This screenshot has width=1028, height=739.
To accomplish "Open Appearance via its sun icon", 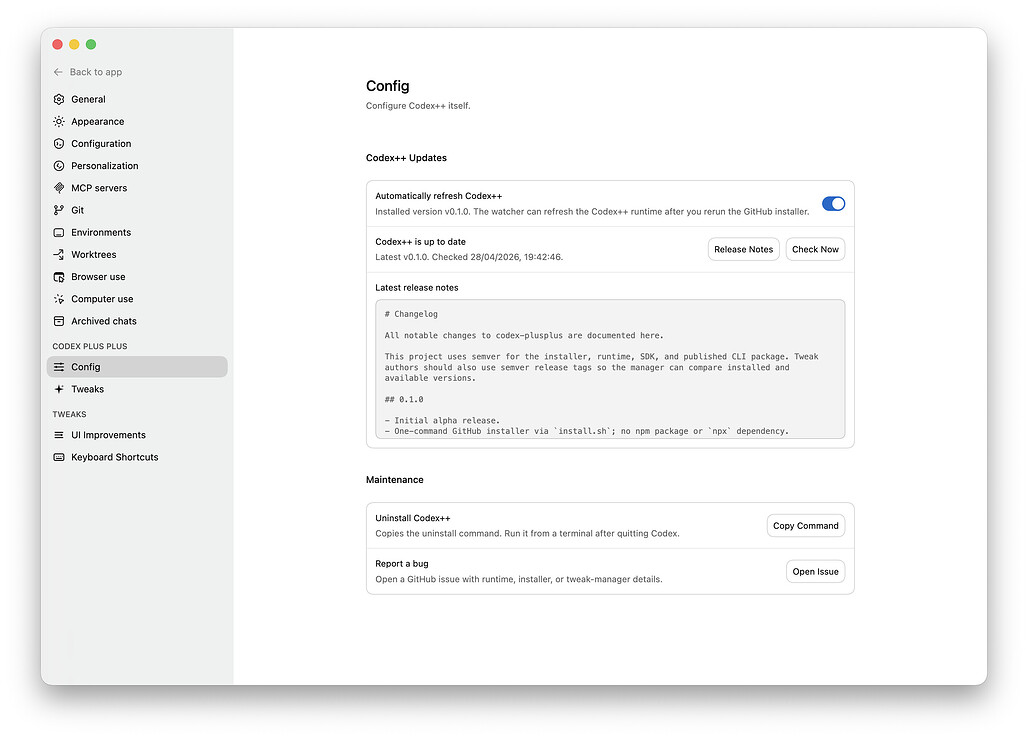I will point(59,121).
